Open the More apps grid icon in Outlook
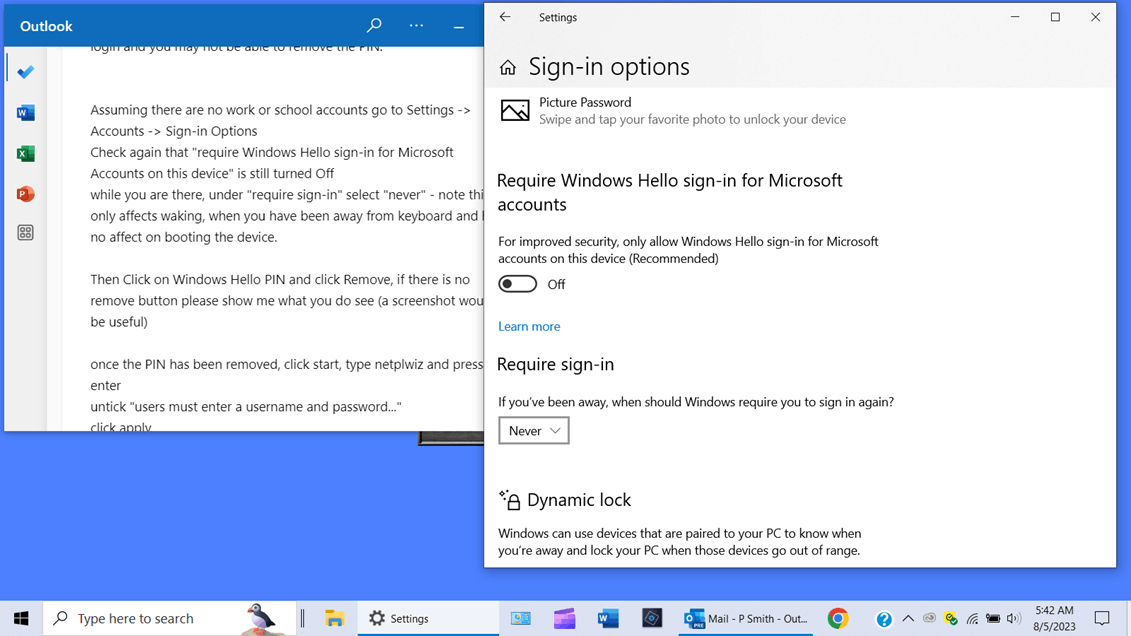The width and height of the screenshot is (1131, 636). 25,233
